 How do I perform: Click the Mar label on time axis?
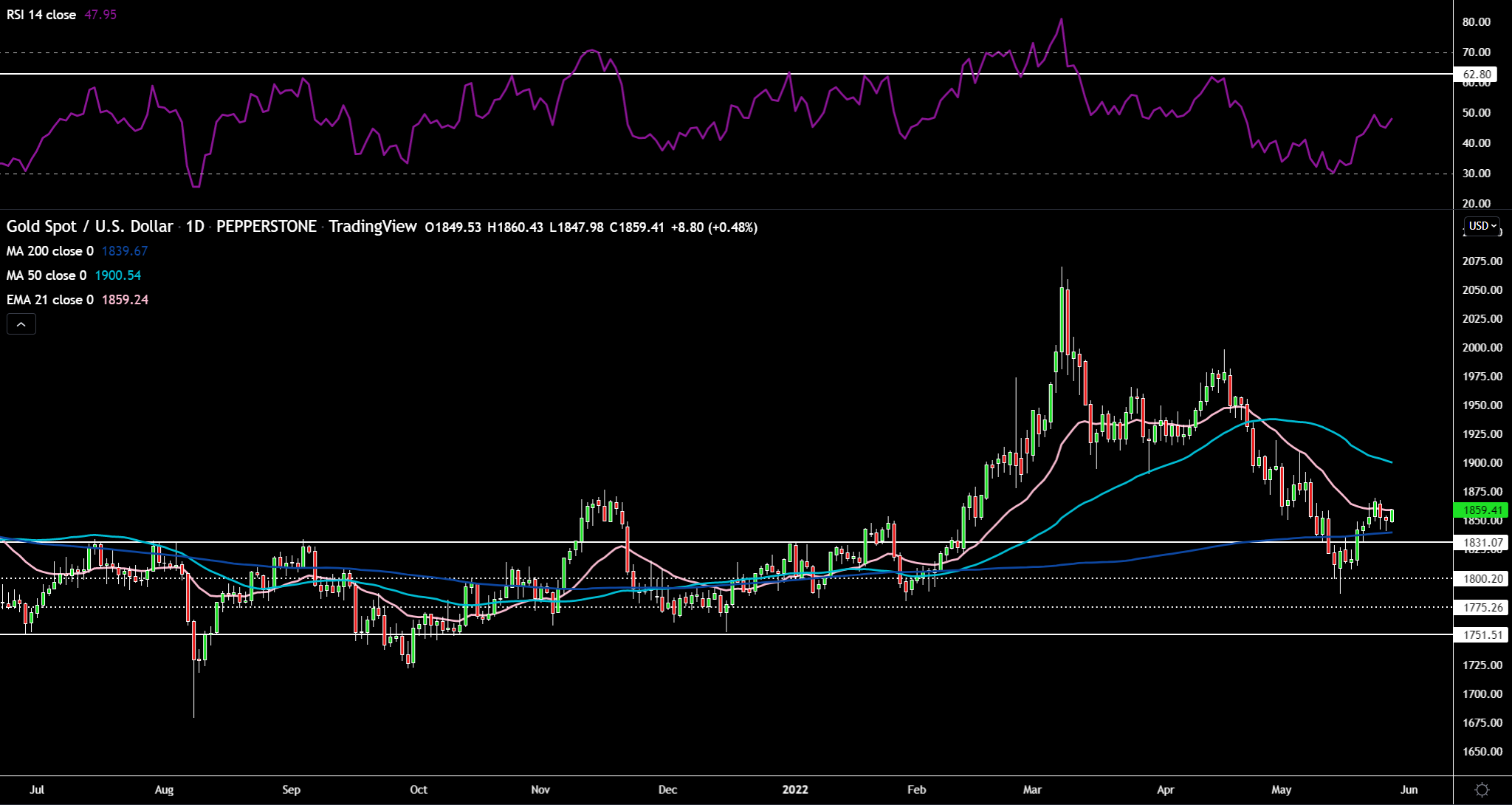pyautogui.click(x=1032, y=789)
